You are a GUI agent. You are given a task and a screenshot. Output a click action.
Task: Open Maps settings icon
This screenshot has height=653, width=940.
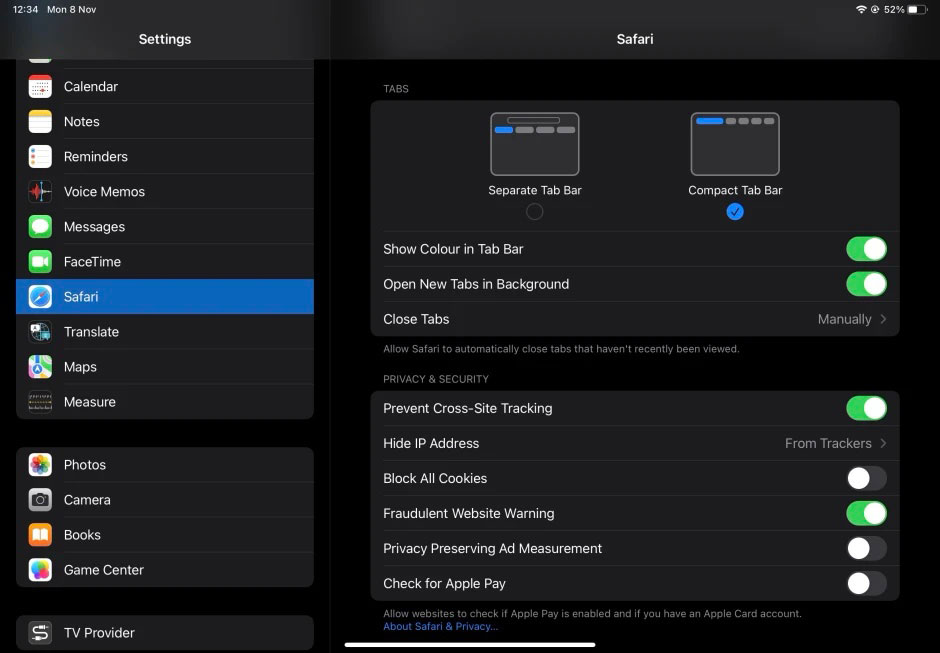(x=40, y=366)
